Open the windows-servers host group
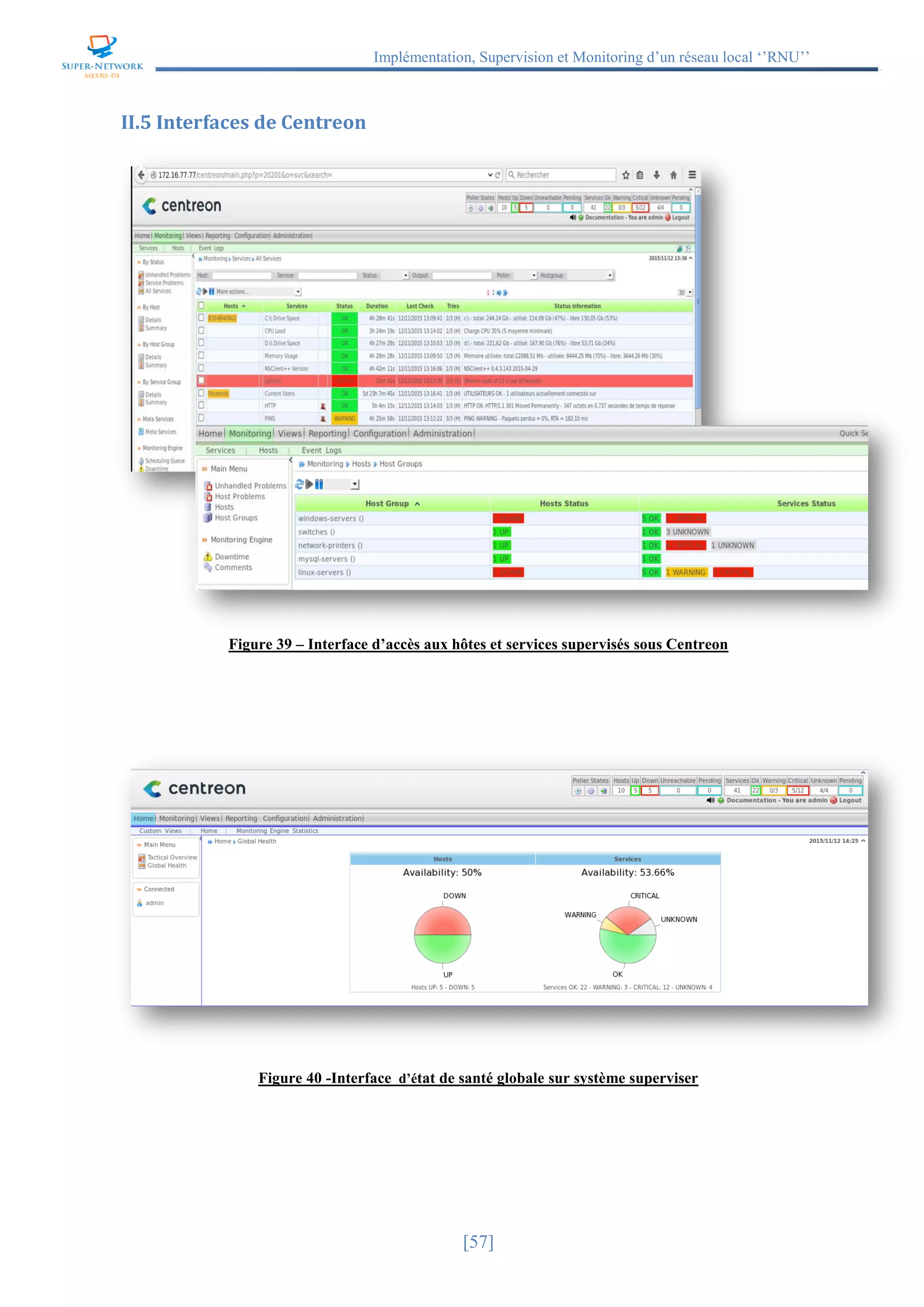Image resolution: width=924 pixels, height=1307 pixels. 331,519
